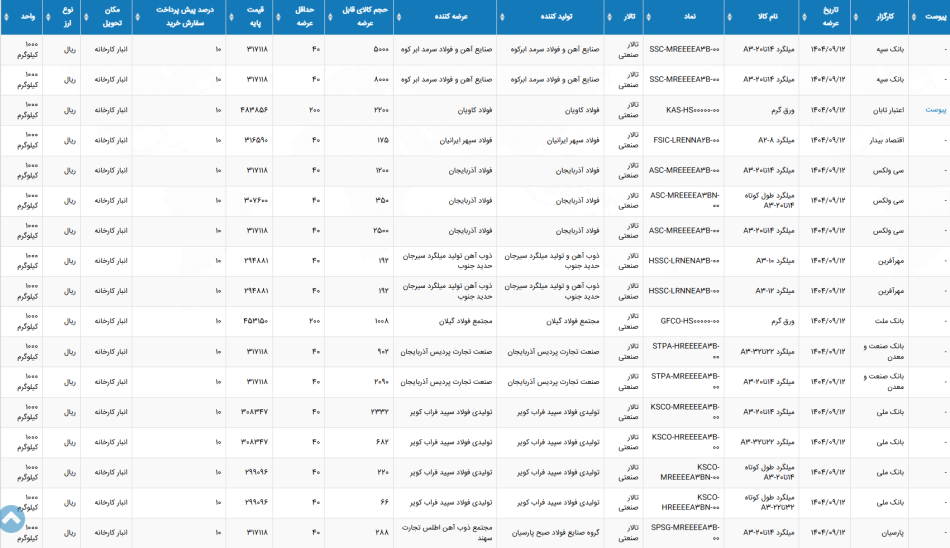Click offer volume ۵۰۰۰ cell

pos(359,50)
